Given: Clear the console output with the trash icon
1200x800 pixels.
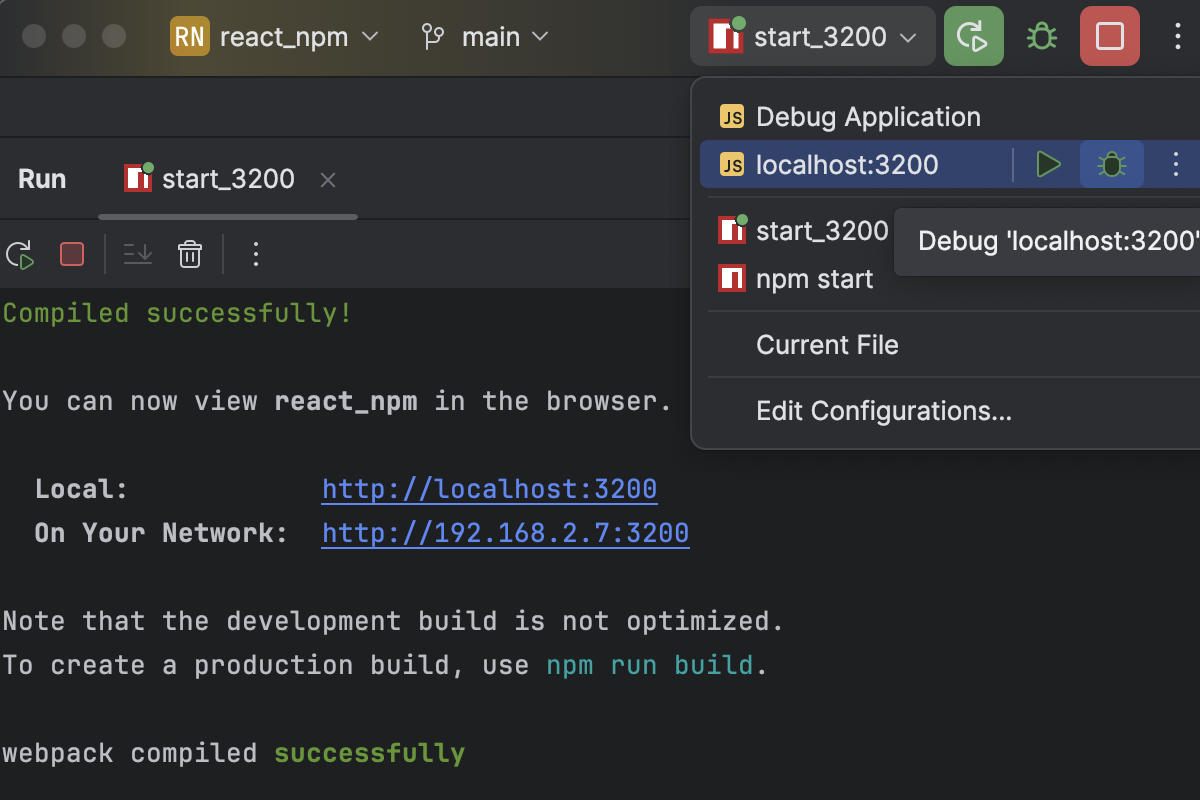Looking at the screenshot, I should 190,253.
